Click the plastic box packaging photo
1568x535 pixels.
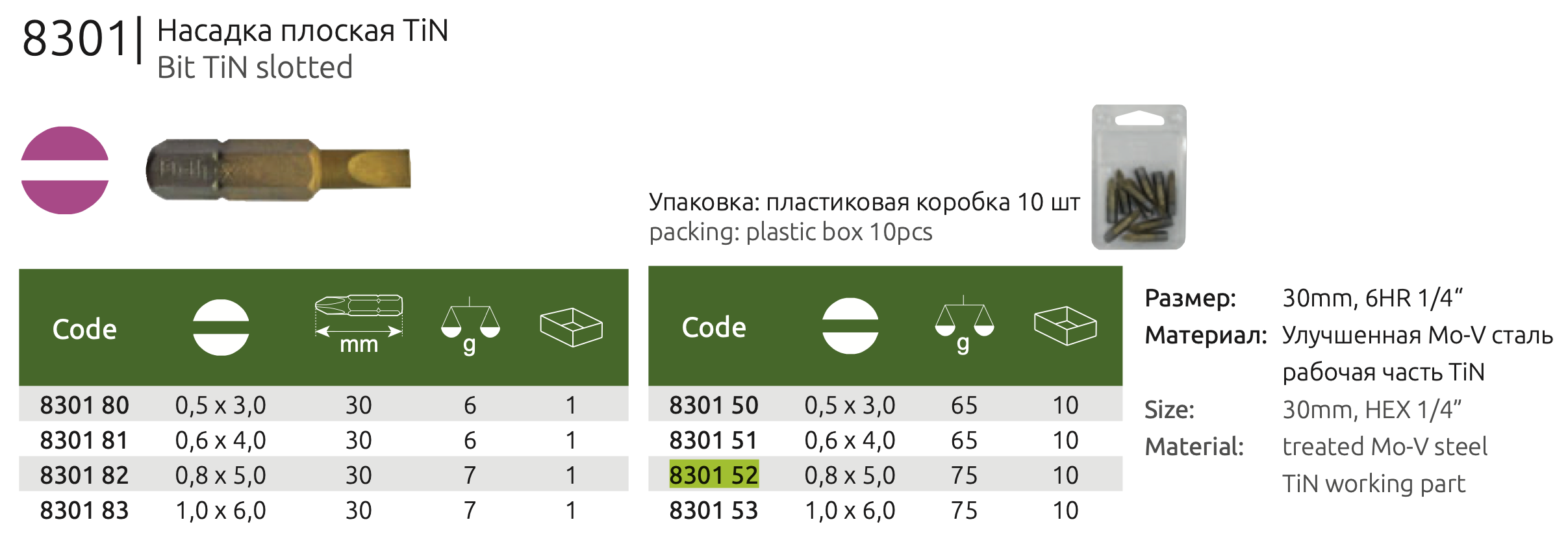tap(1139, 177)
